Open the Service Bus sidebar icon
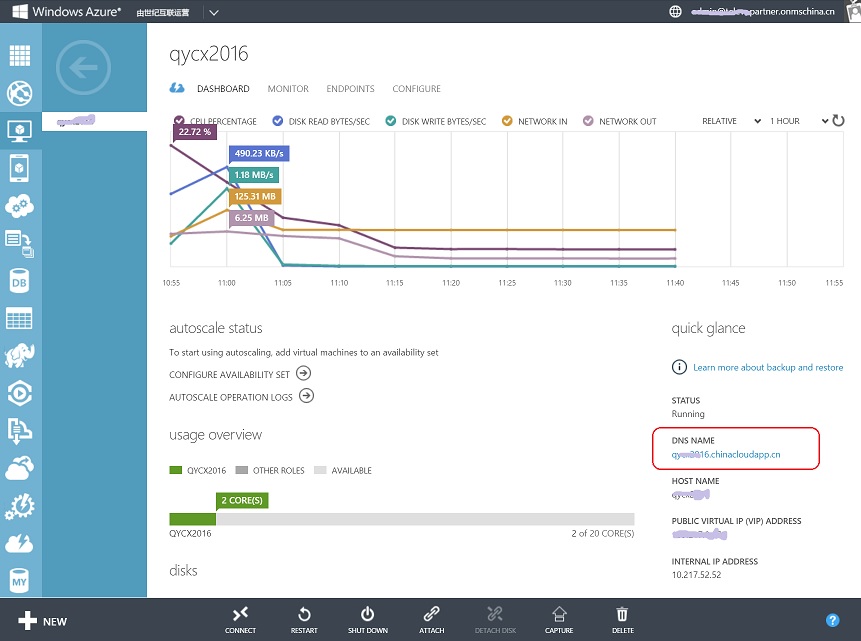Viewport: 861px width, 641px height. [20, 431]
